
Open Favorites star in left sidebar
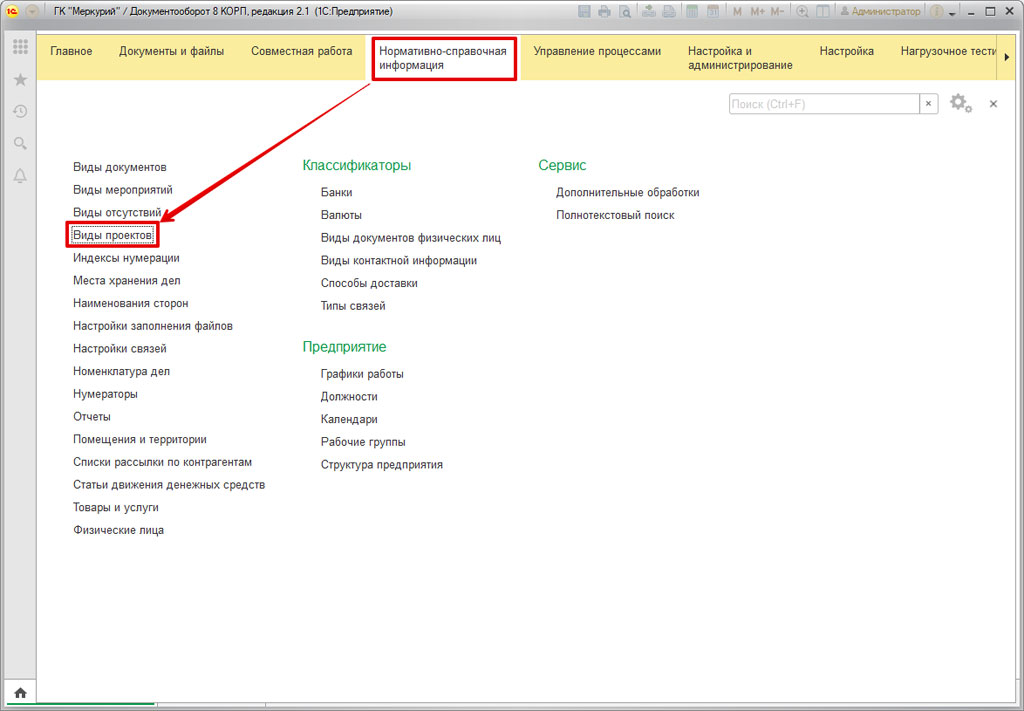20,79
